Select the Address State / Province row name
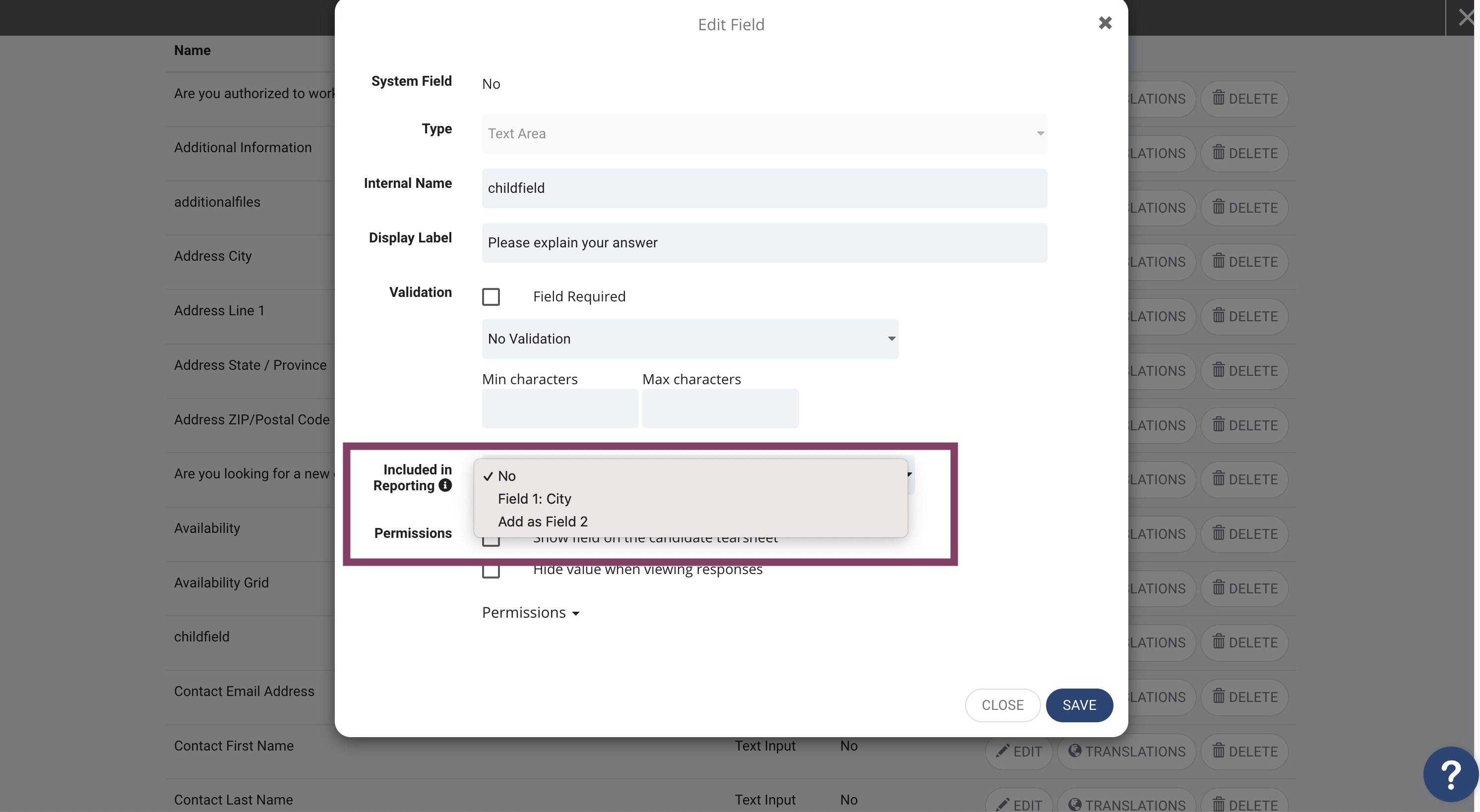This screenshot has height=812, width=1480. 250,365
